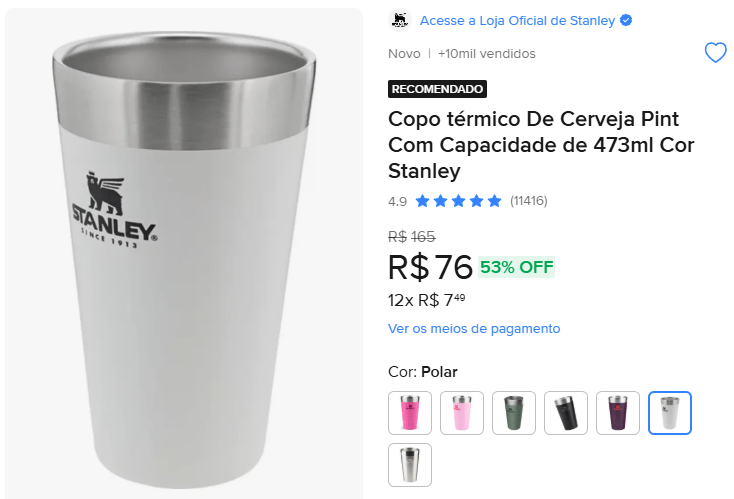Click the review count (11416)

coord(528,201)
